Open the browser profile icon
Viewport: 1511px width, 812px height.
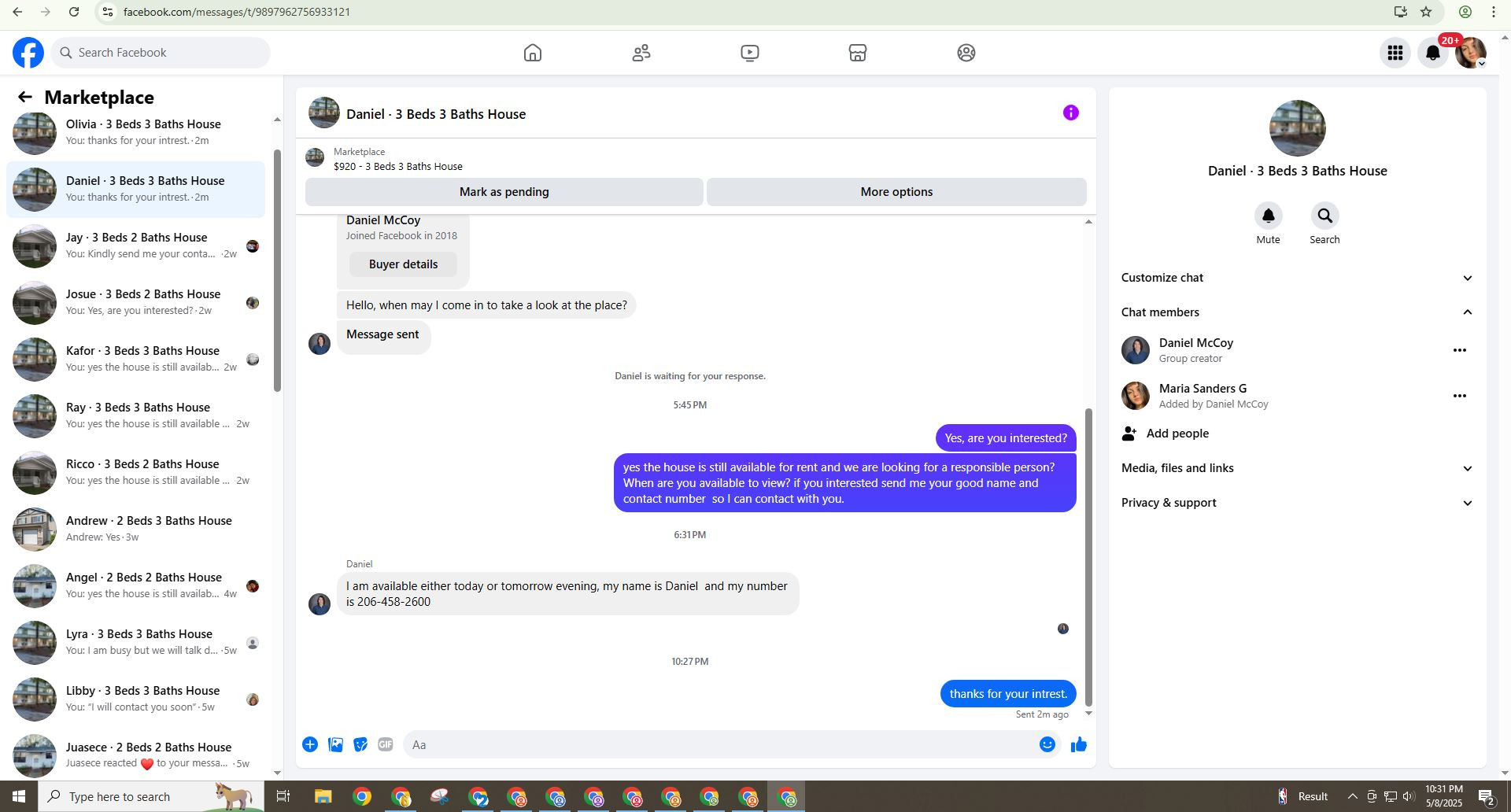1465,12
